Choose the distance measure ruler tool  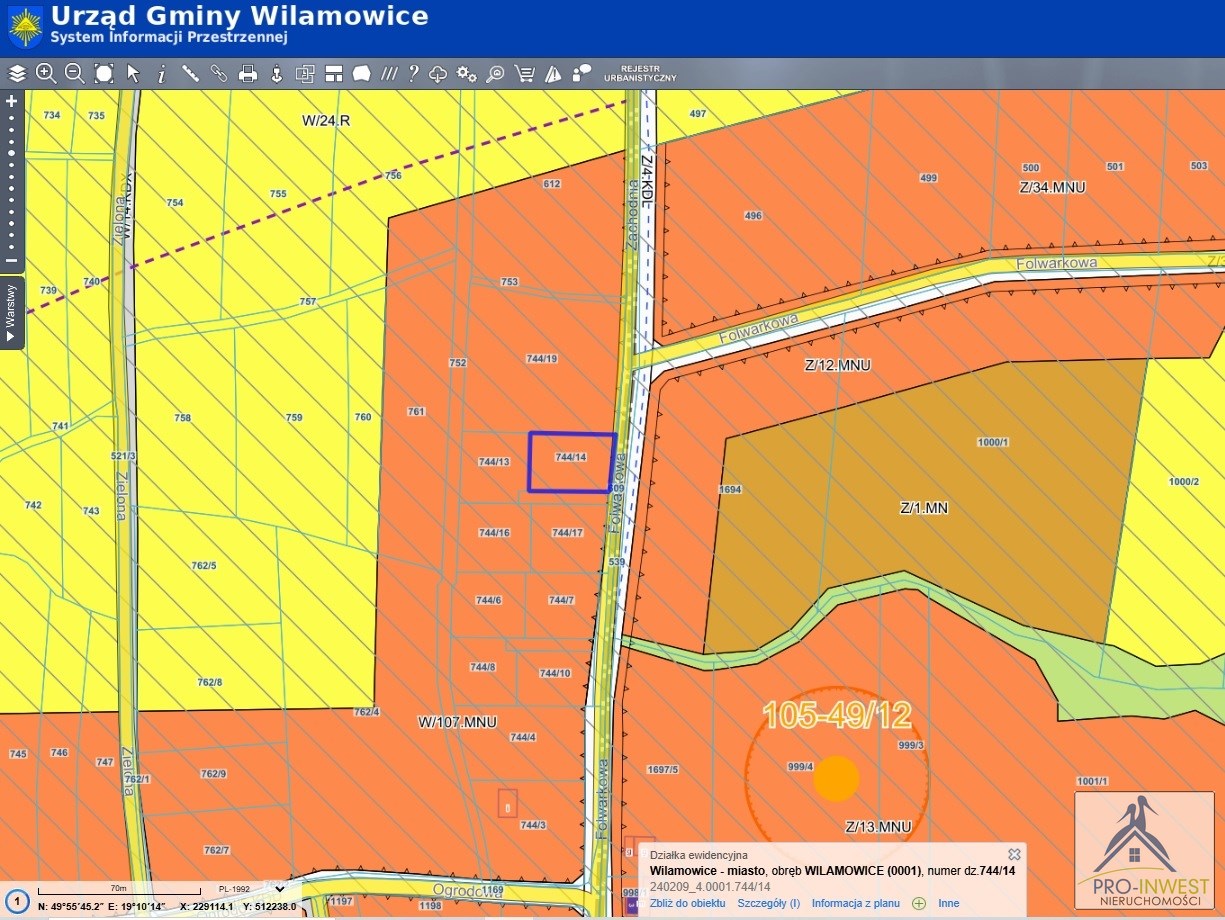[190, 73]
